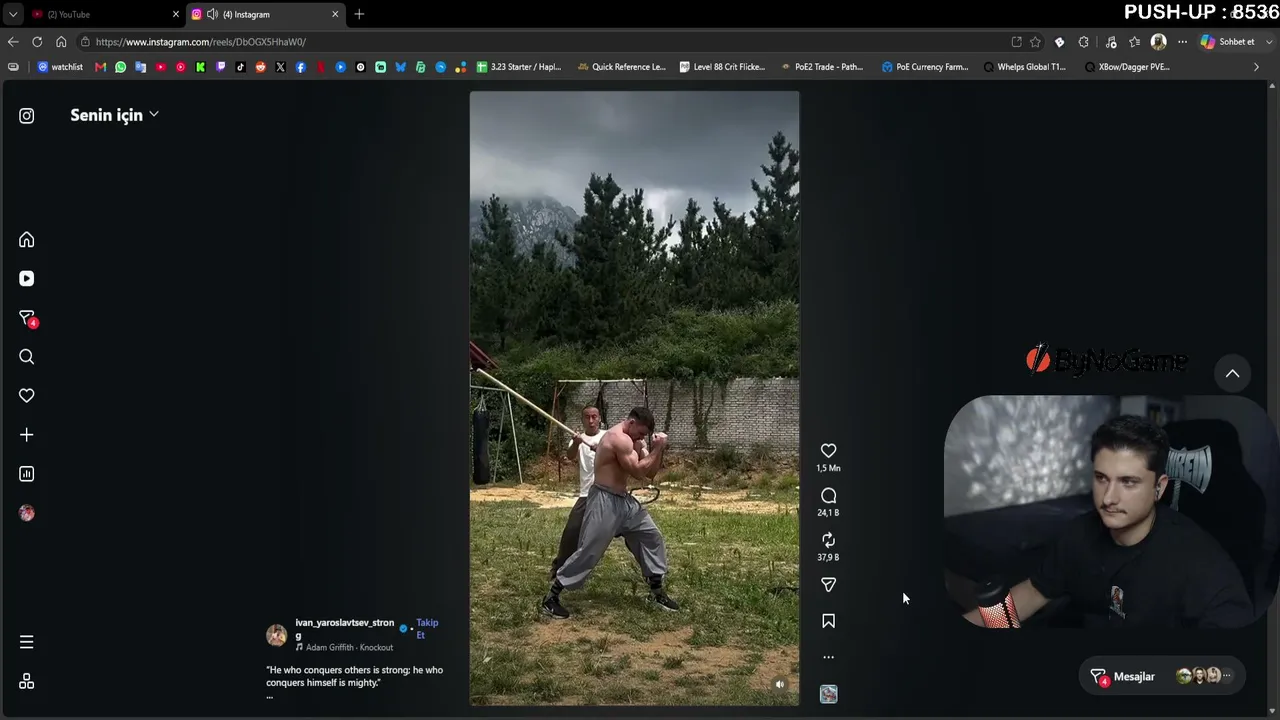This screenshot has width=1280, height=720.
Task: Open Copilot 'Sohbet et' button
Action: pos(1227,42)
